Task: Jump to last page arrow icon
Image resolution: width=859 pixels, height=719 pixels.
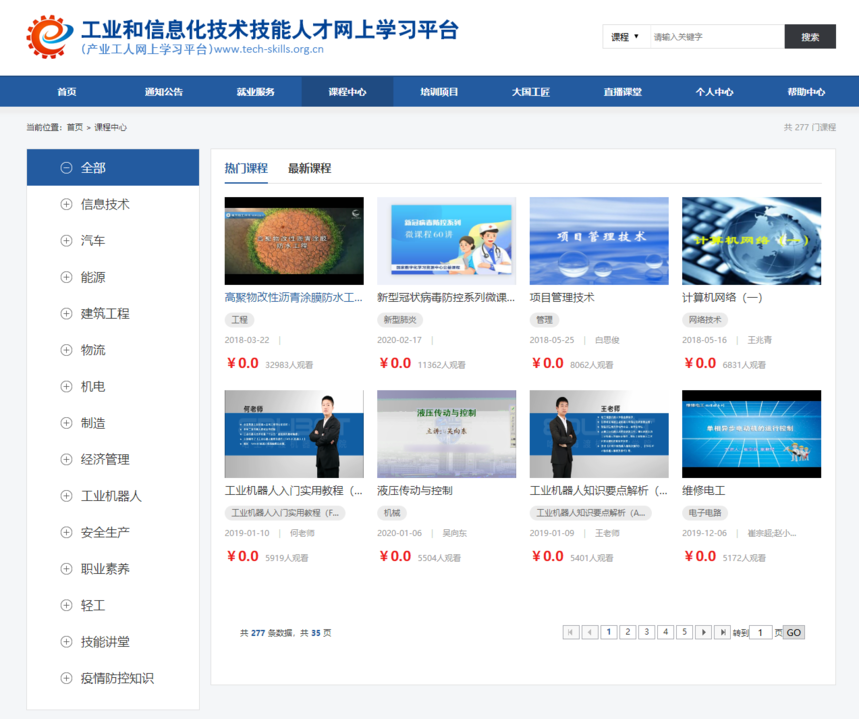Action: pyautogui.click(x=723, y=632)
